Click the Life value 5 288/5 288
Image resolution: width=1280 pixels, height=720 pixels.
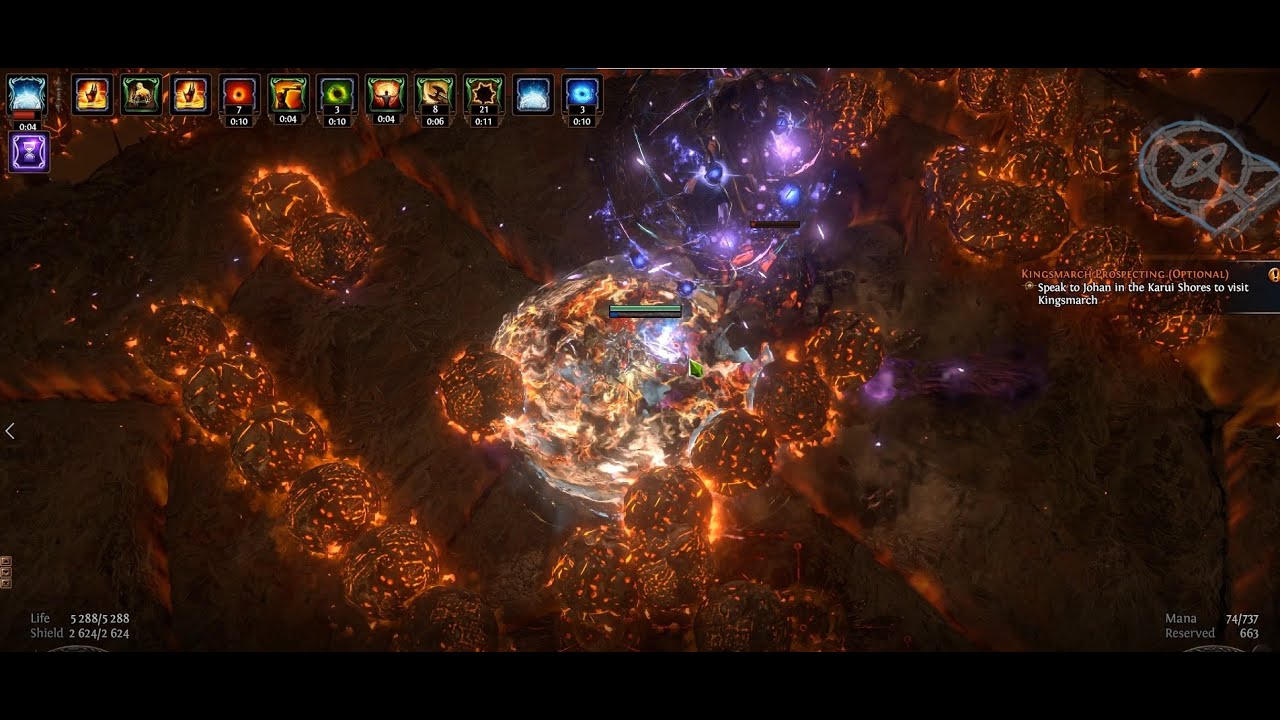pos(99,619)
